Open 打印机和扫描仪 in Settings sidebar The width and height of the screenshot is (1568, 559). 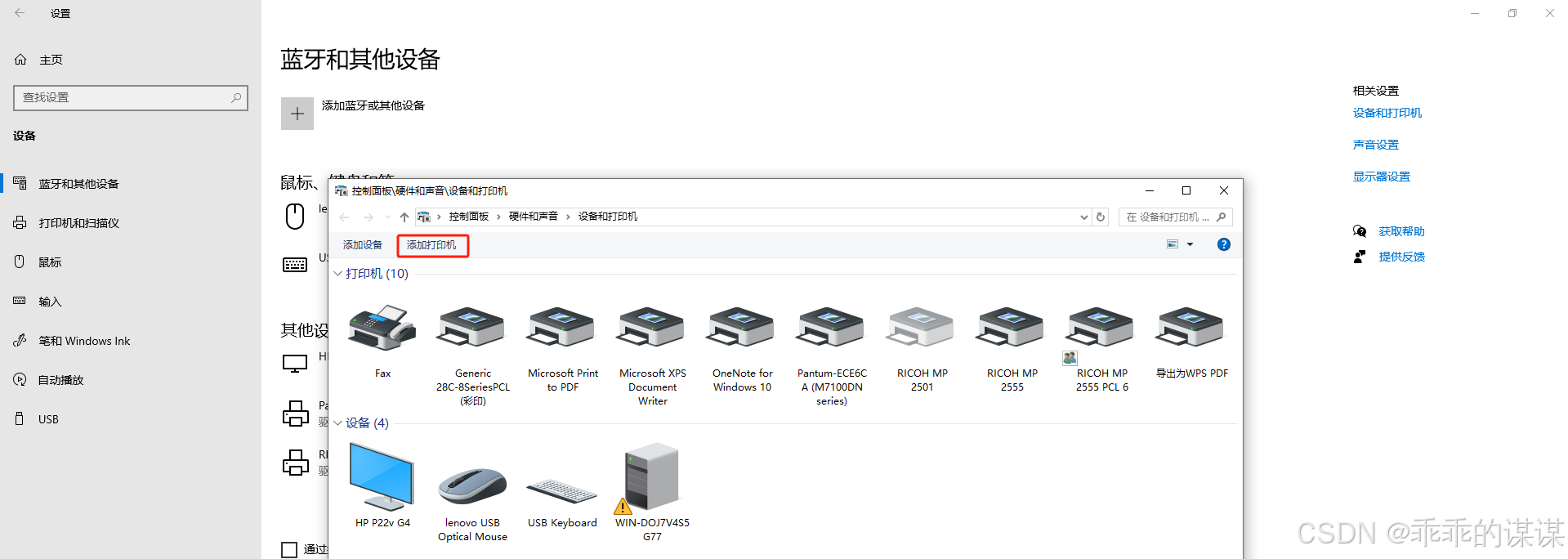coord(131,223)
